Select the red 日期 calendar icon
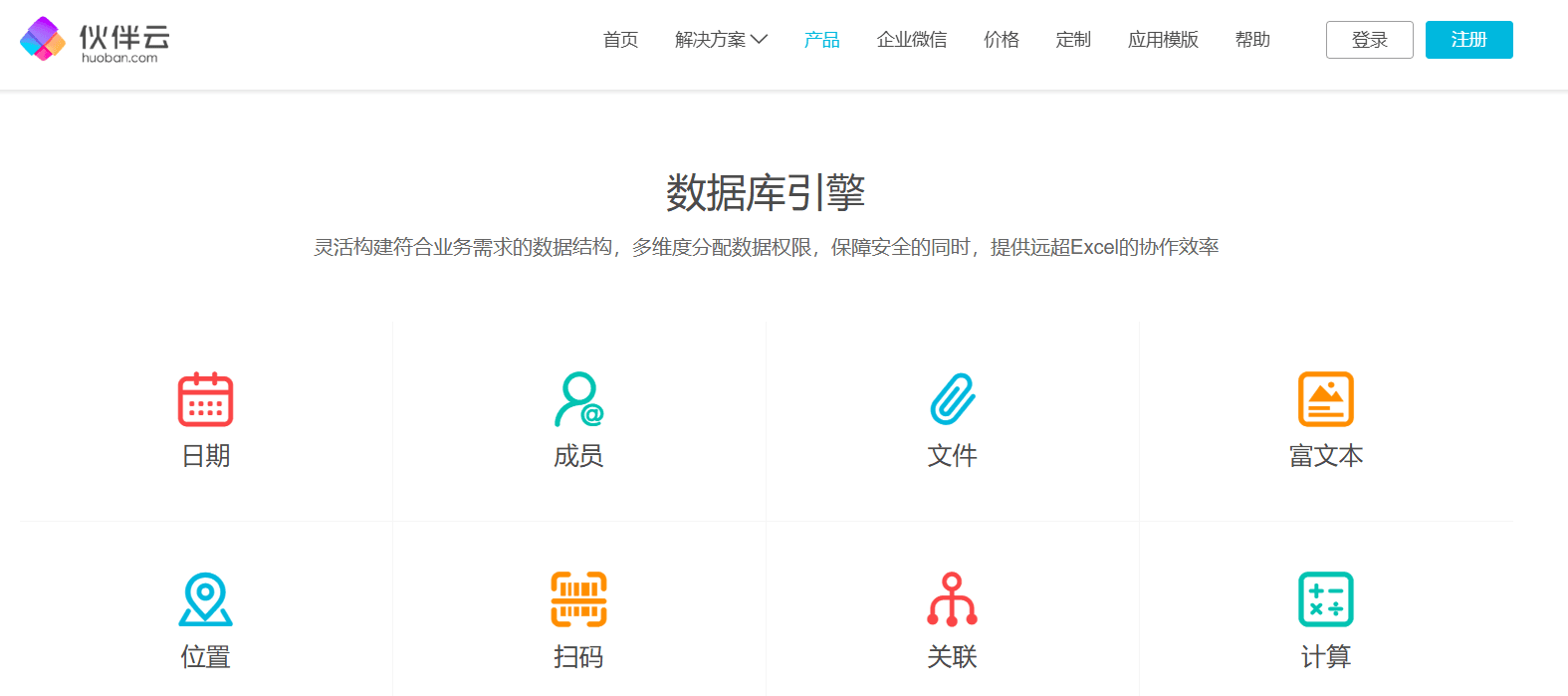 [205, 399]
